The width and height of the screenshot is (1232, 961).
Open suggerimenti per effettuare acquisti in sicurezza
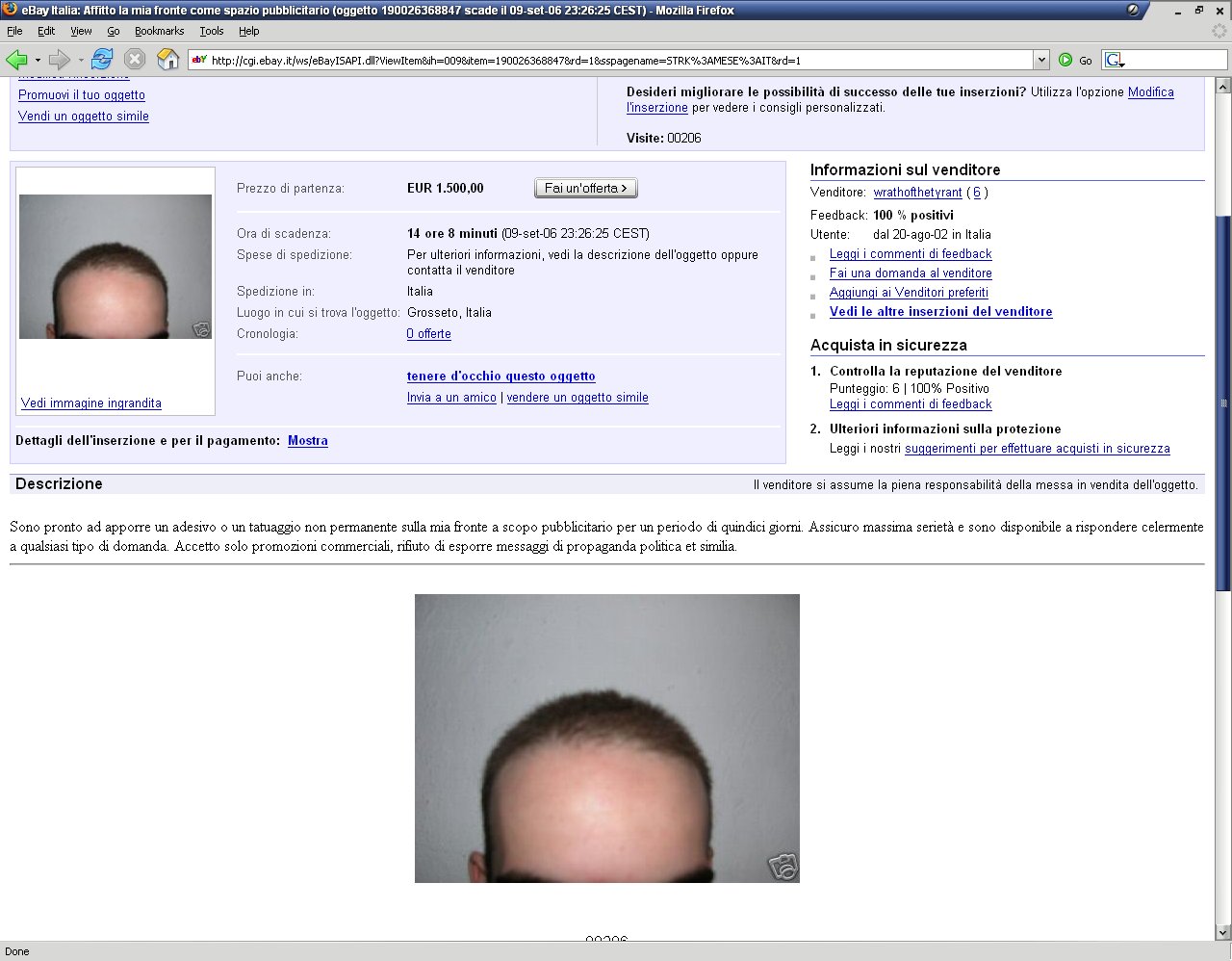(x=1038, y=448)
